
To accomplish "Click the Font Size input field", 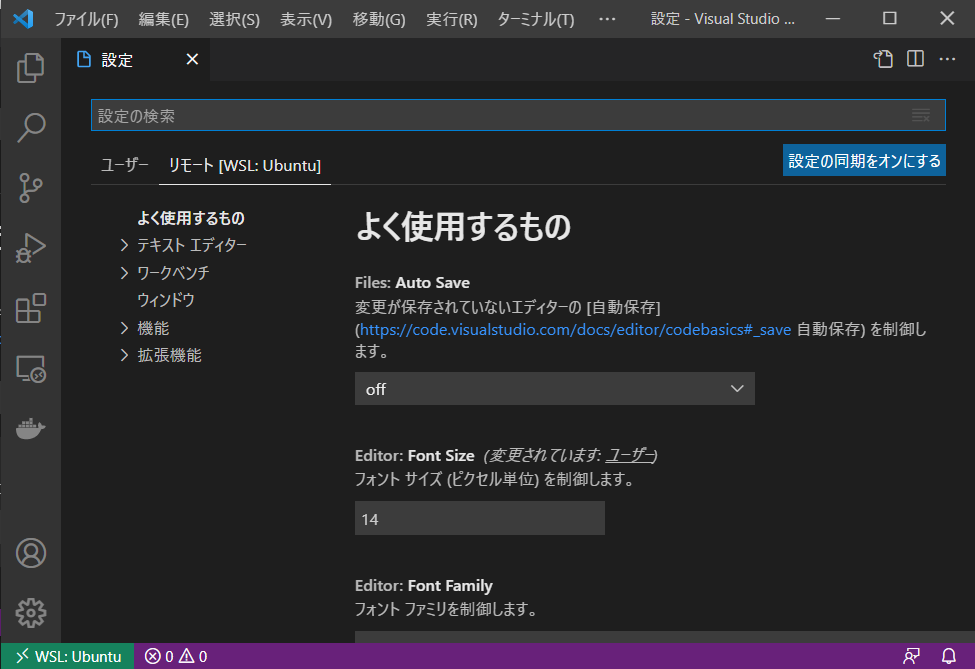I will [x=479, y=518].
